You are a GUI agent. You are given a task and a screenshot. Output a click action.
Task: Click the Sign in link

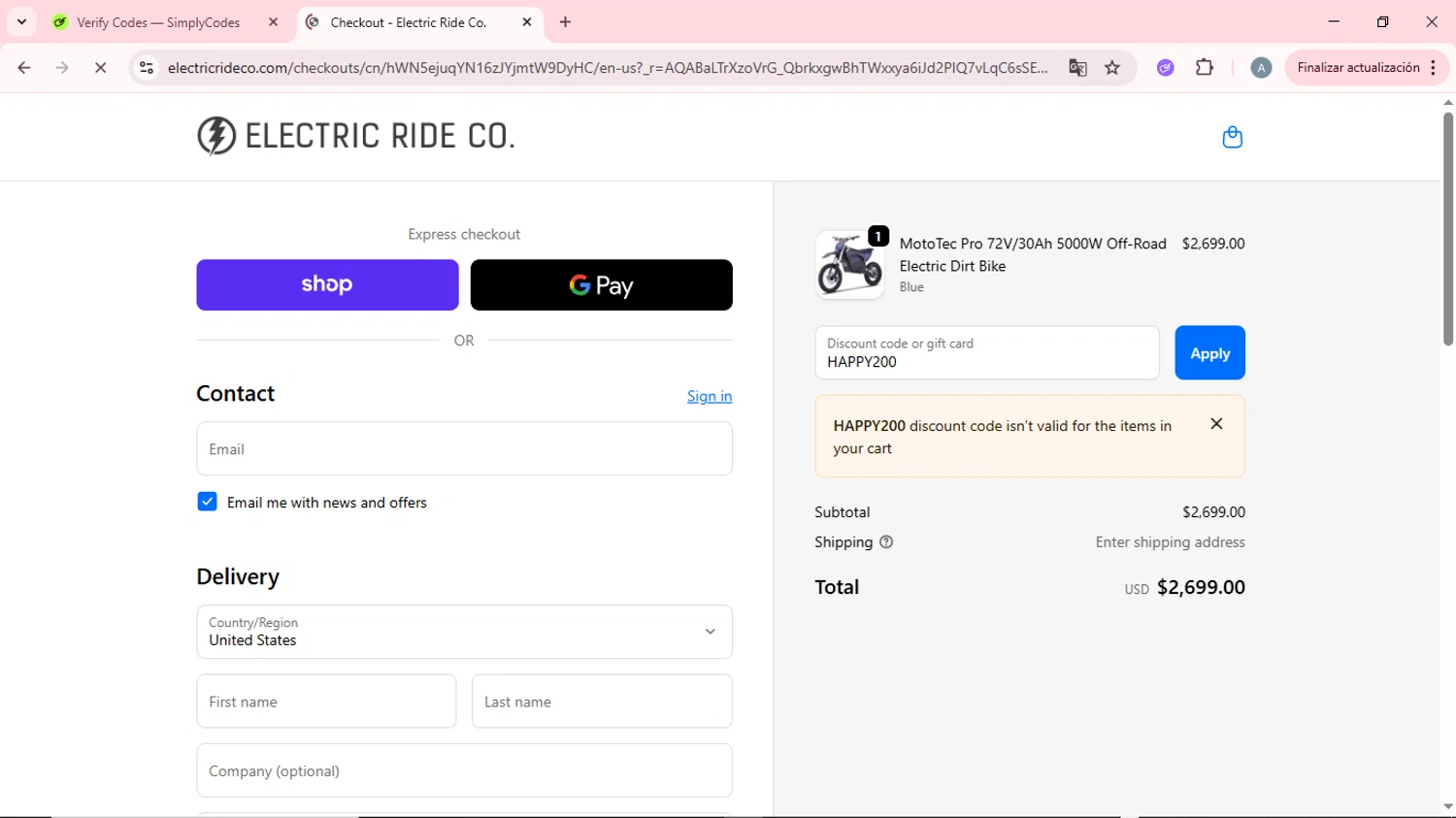710,396
